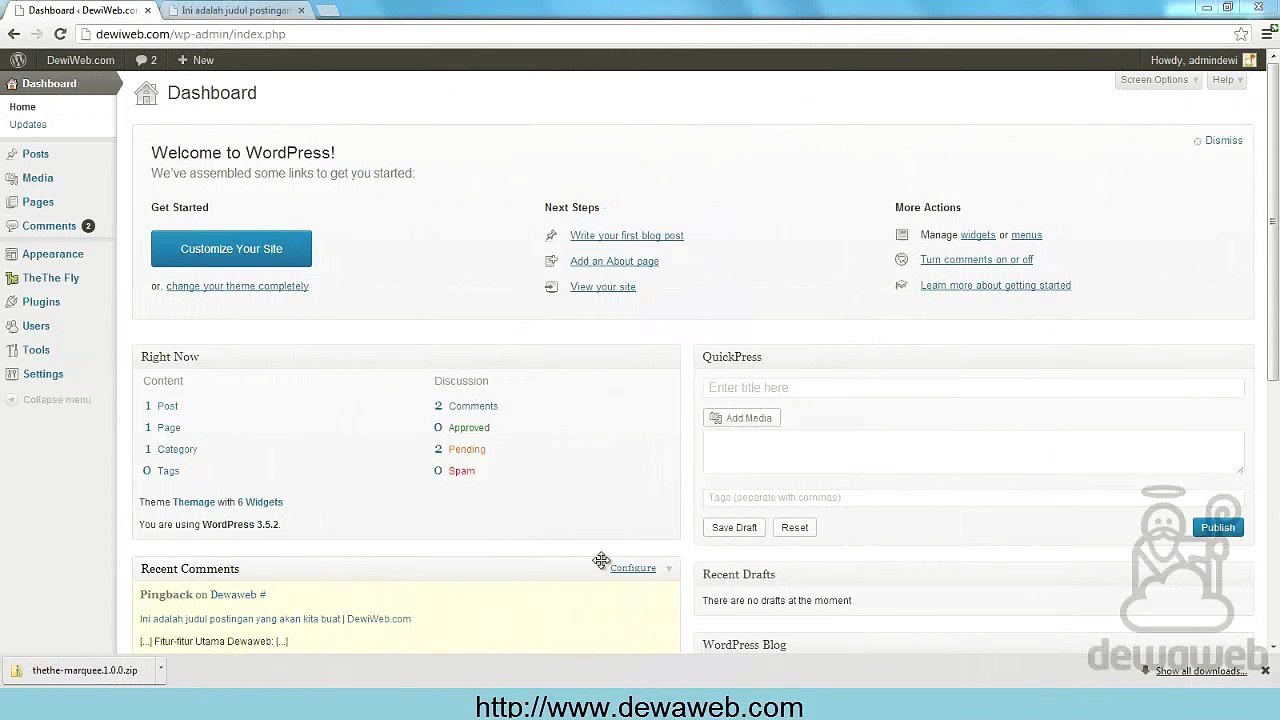The image size is (1280, 720).
Task: Click the Plugins icon in sidebar
Action: pos(12,302)
